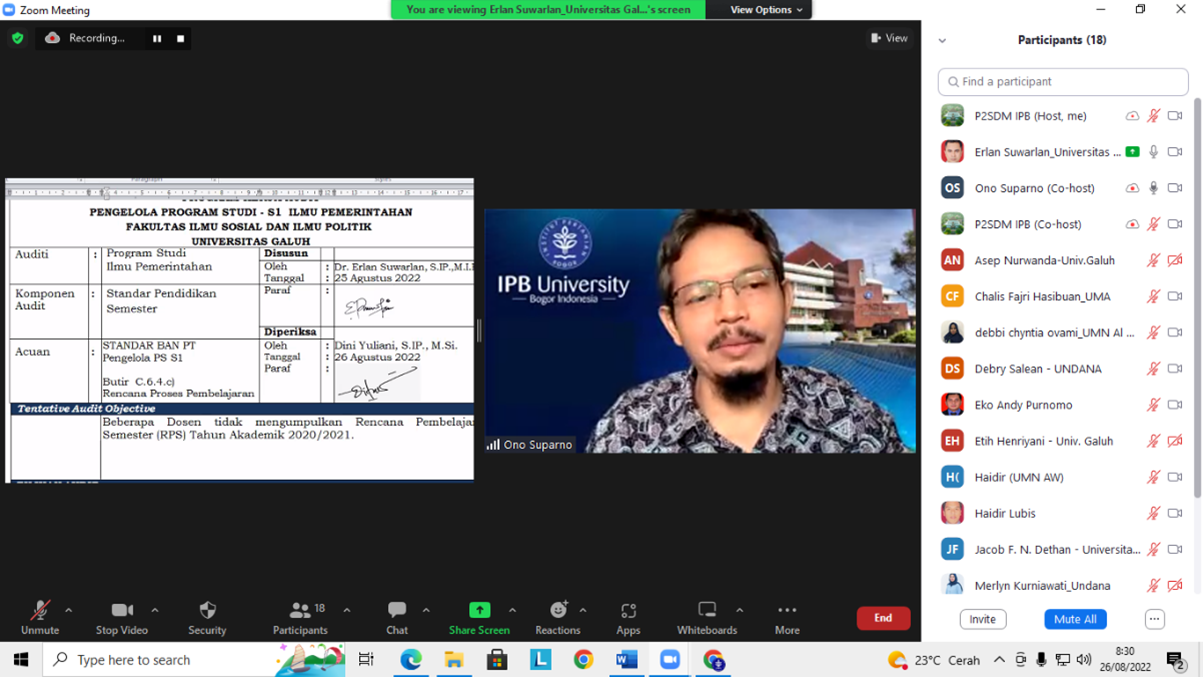
Task: Open the View layout menu
Action: (x=889, y=38)
